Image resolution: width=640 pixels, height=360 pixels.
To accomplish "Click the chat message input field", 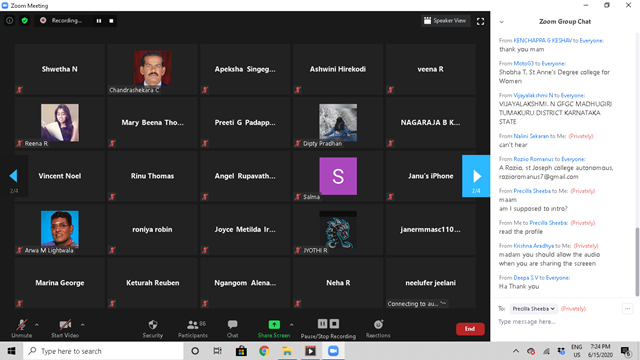I will 559,322.
